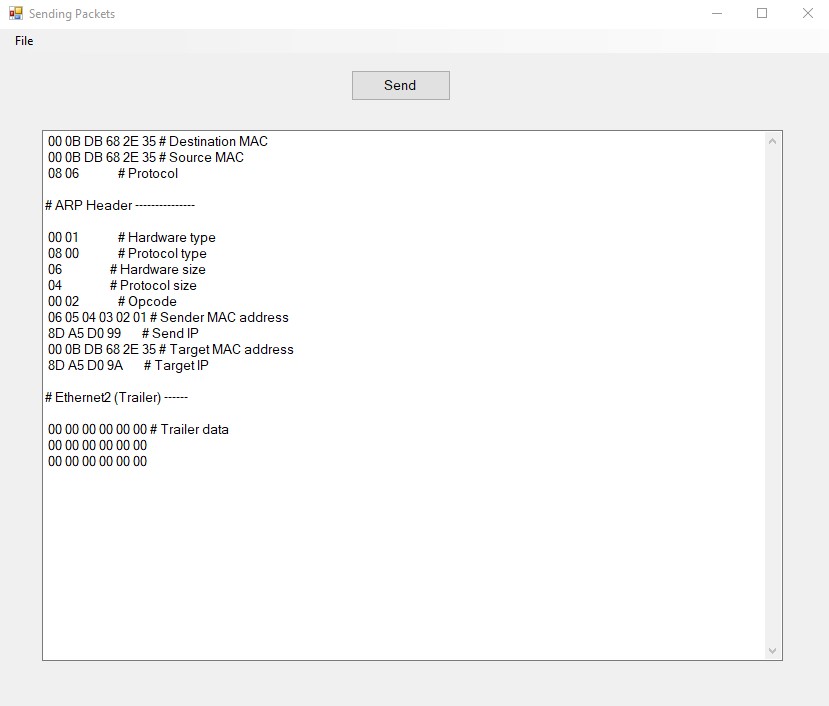
Task: Open the File menu
Action: click(x=24, y=41)
